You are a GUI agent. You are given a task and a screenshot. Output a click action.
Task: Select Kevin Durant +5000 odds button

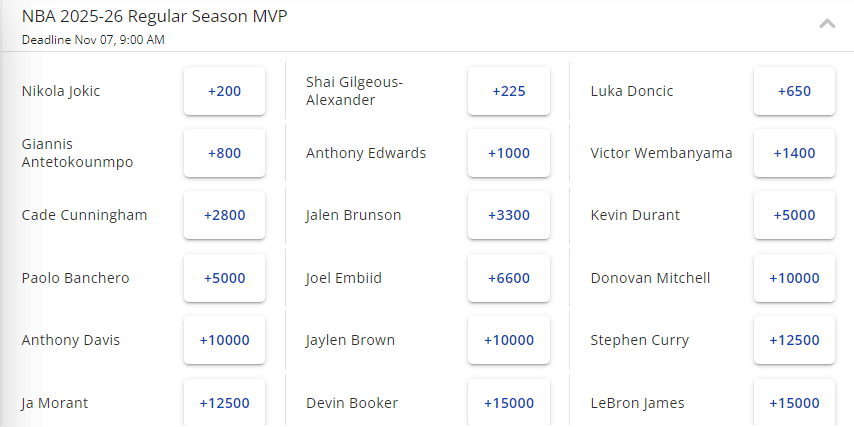794,215
